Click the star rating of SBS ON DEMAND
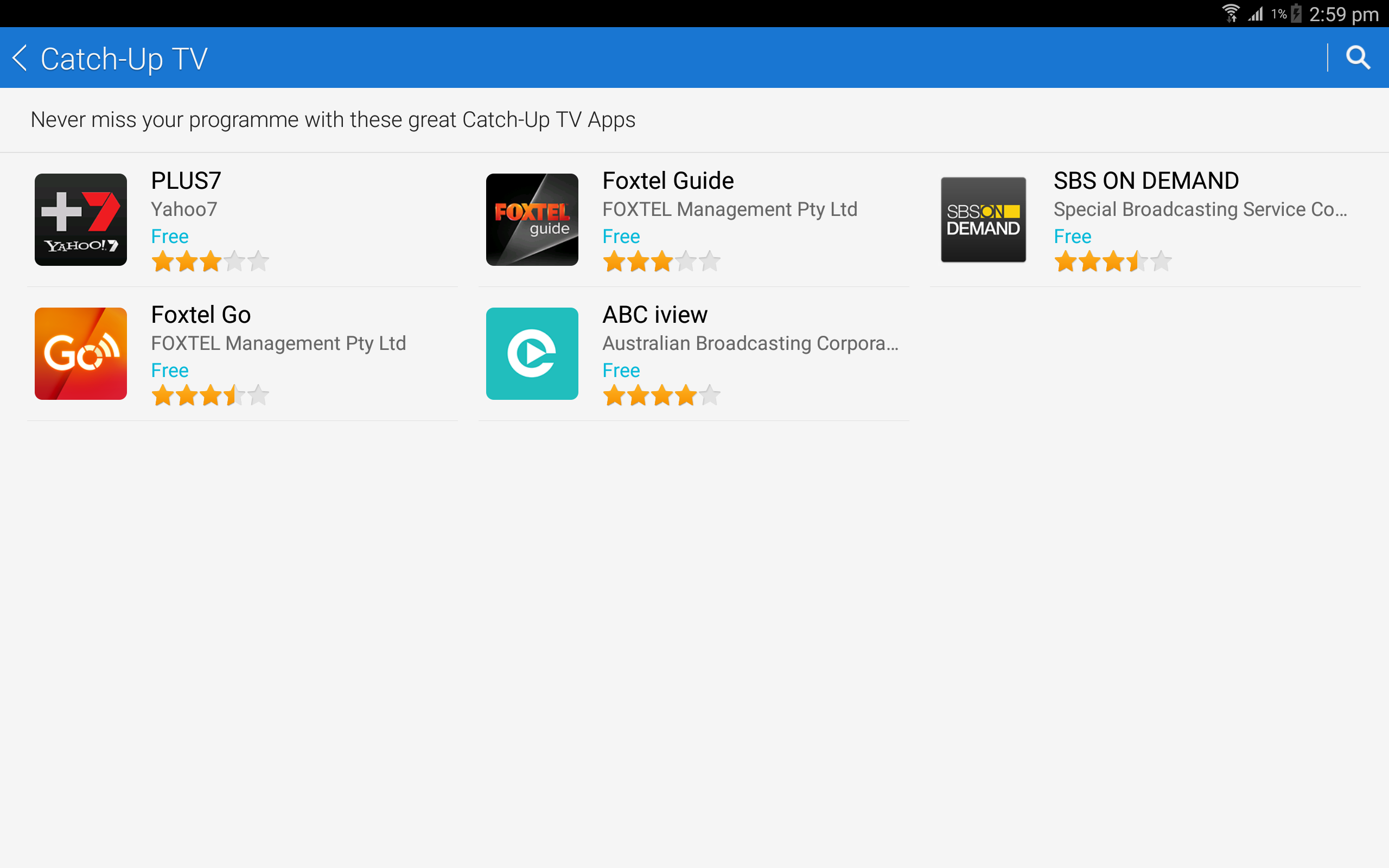This screenshot has width=1389, height=868. click(x=1112, y=261)
